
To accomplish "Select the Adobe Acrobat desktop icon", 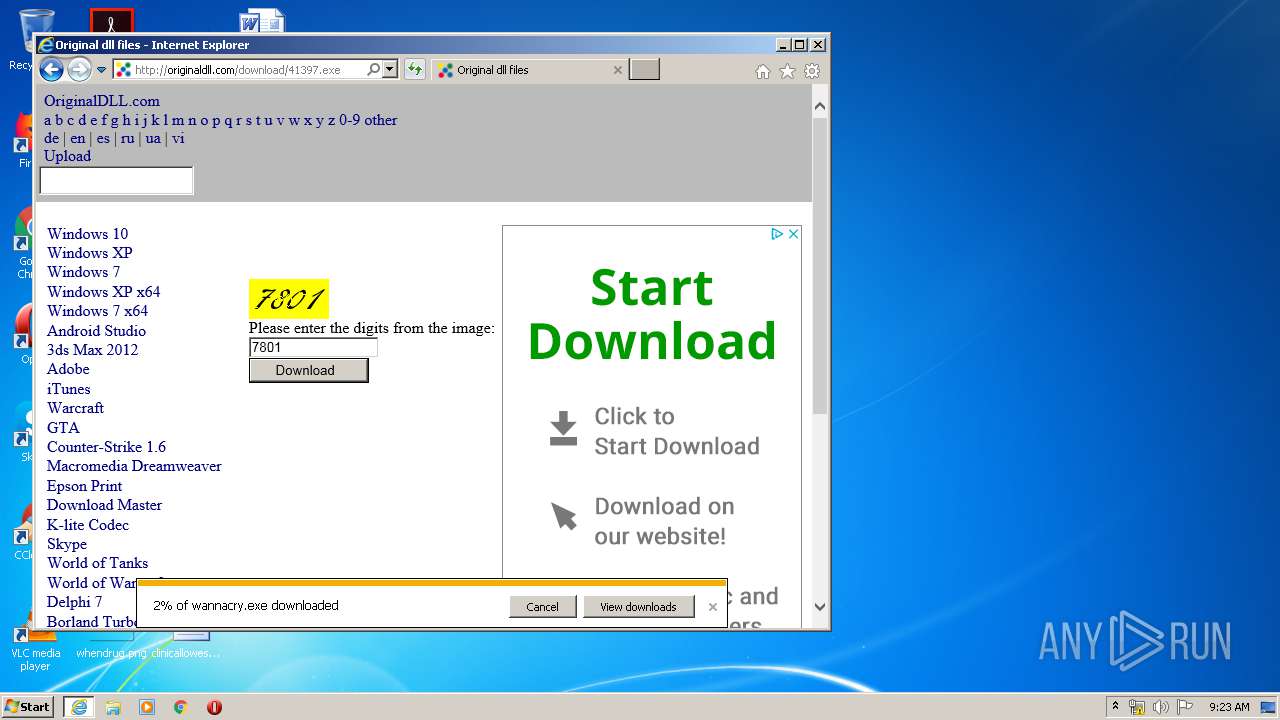I will pyautogui.click(x=111, y=21).
